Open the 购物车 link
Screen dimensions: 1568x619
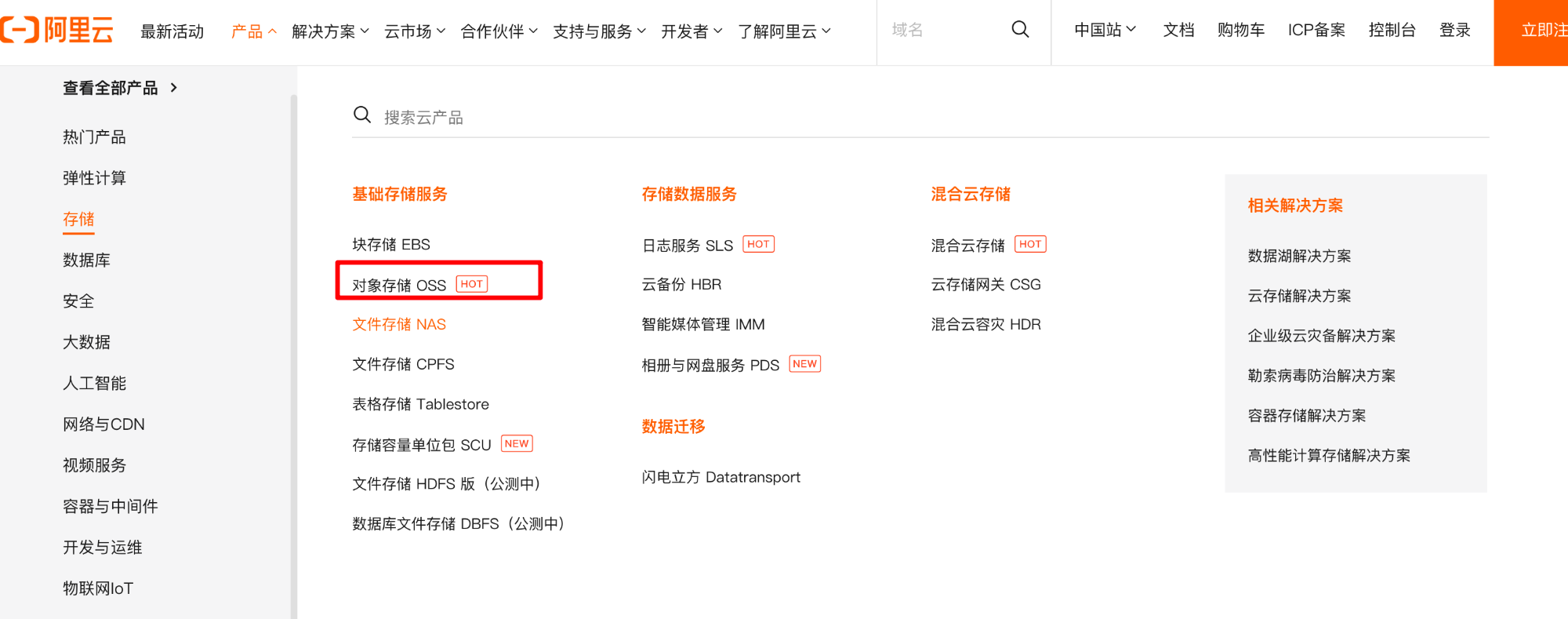pos(1241,30)
